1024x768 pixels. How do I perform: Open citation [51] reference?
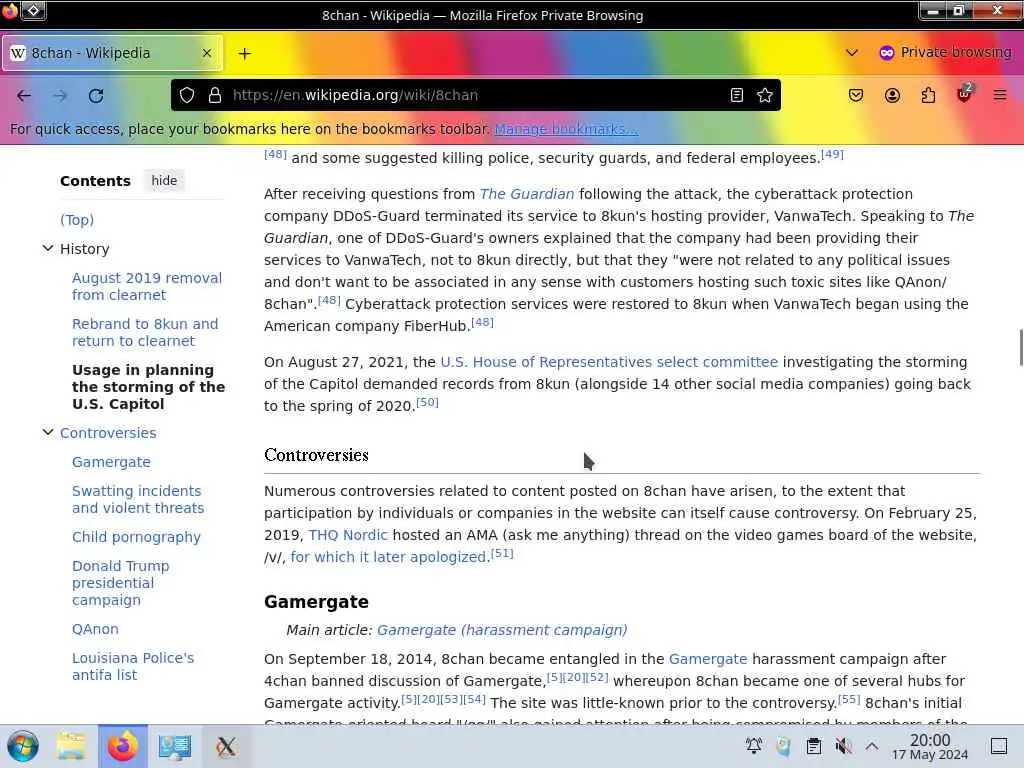click(502, 553)
